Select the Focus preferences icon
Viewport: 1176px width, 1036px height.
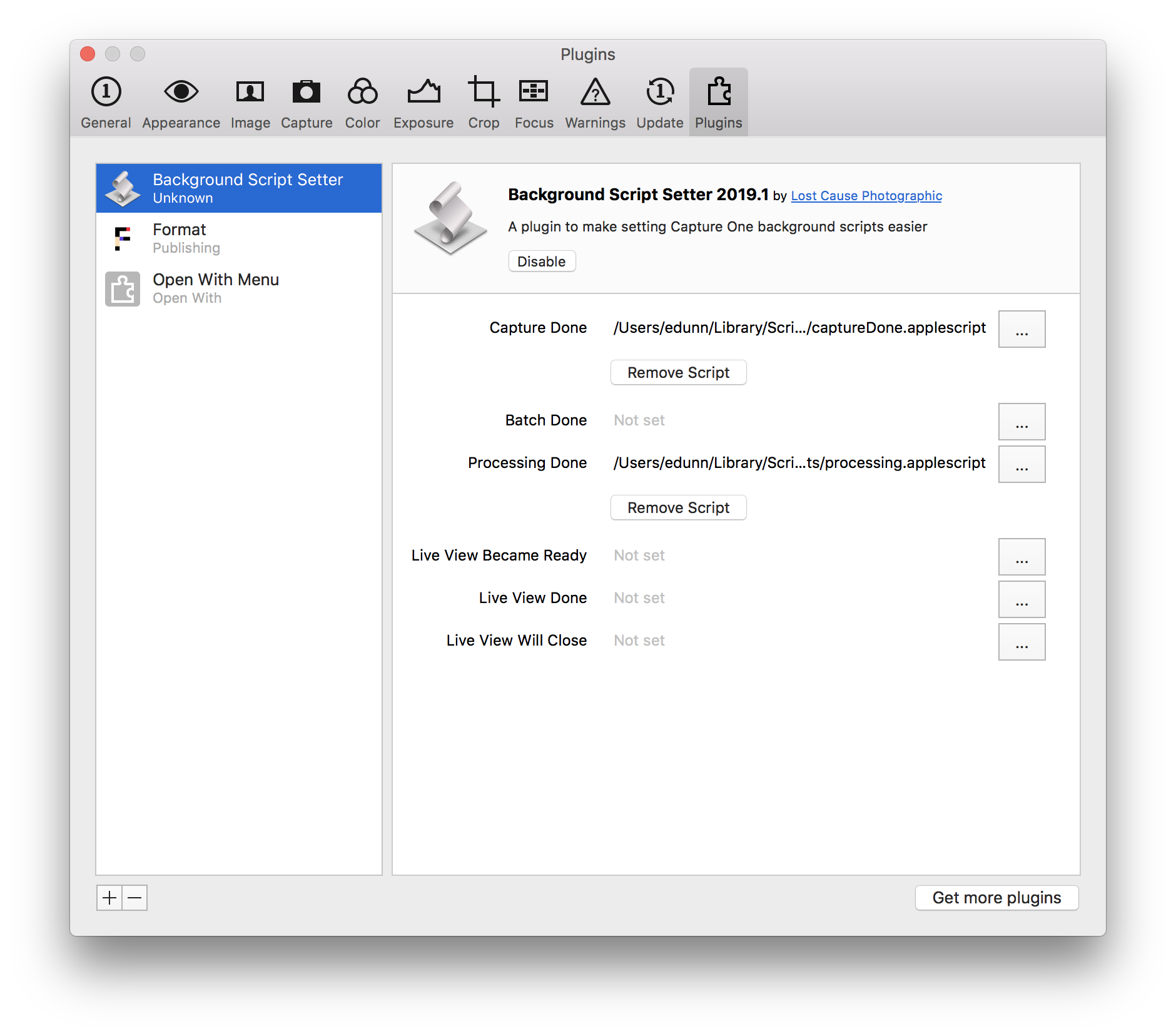click(534, 103)
